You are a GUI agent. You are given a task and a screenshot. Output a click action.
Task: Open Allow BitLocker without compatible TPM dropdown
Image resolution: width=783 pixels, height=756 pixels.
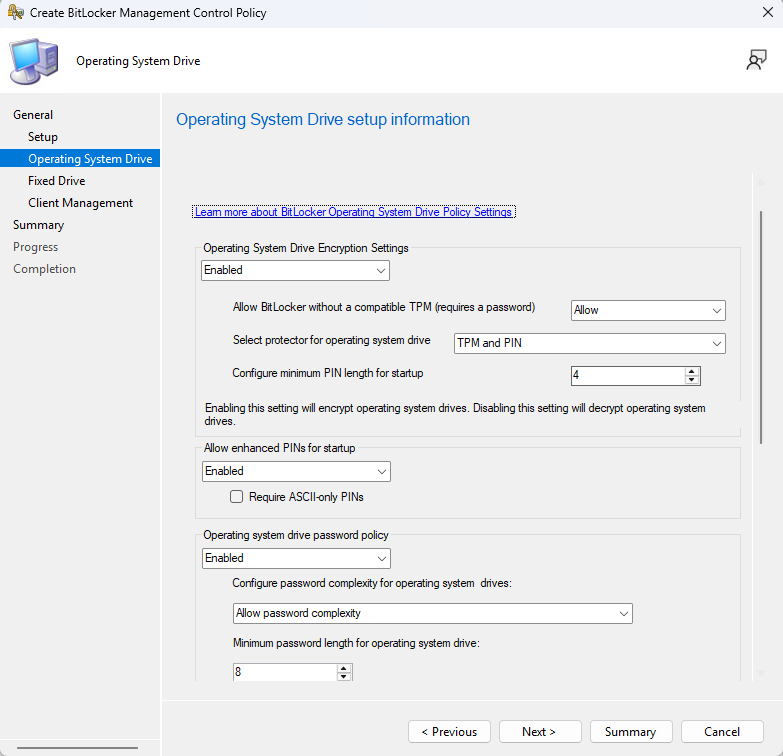point(648,310)
